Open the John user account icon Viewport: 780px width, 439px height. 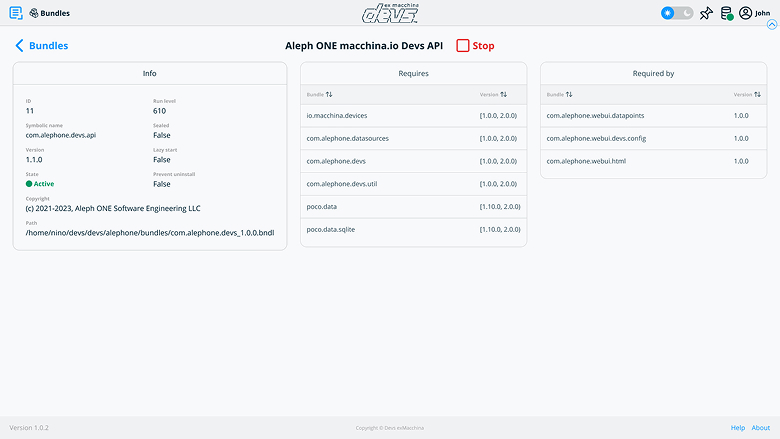745,13
